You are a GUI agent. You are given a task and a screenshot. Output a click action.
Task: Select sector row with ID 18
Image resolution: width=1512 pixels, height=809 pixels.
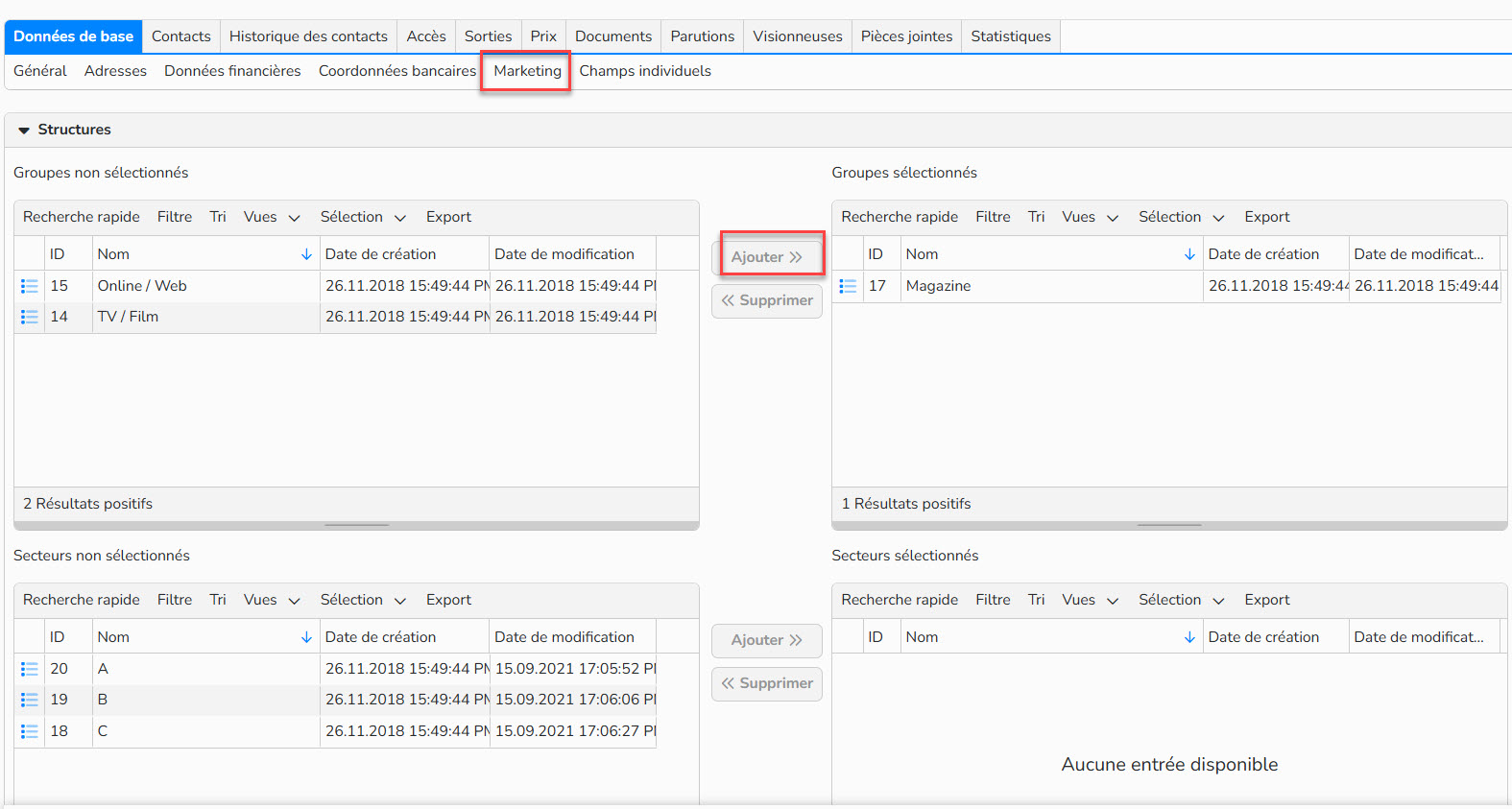pos(335,731)
